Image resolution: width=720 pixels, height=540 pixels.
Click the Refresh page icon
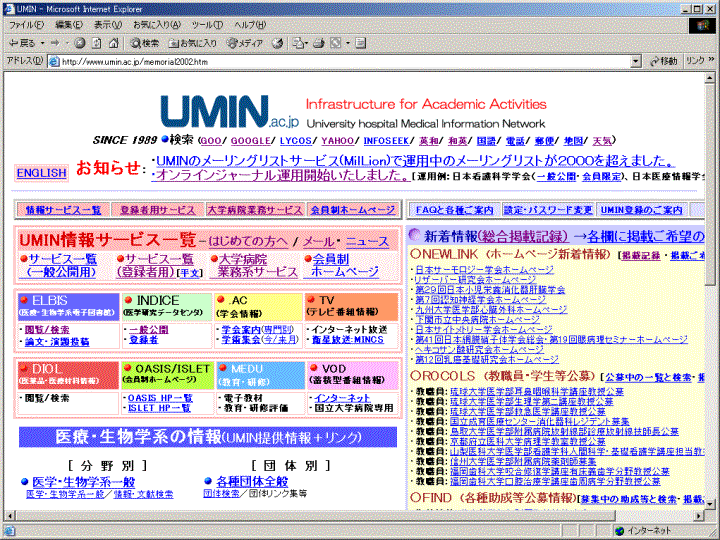tap(100, 43)
